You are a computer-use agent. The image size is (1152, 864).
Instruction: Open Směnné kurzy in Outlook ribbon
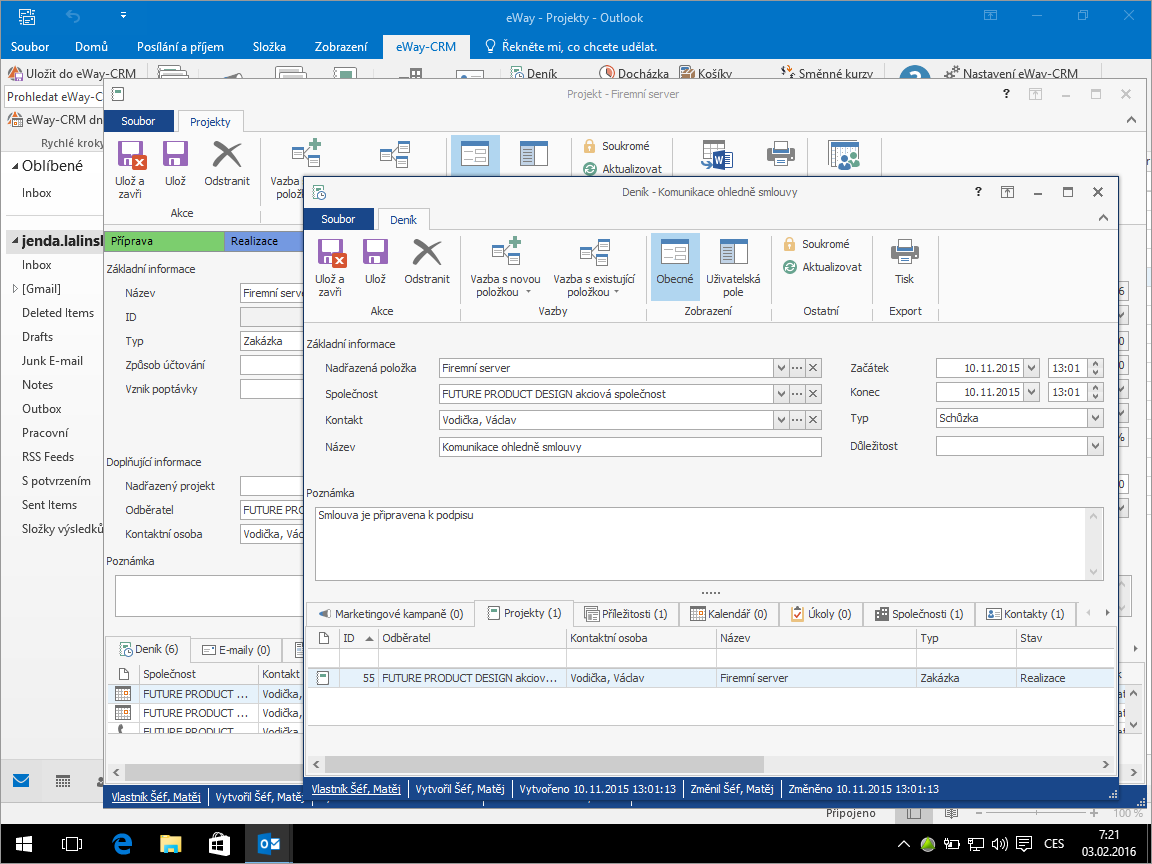[x=827, y=73]
